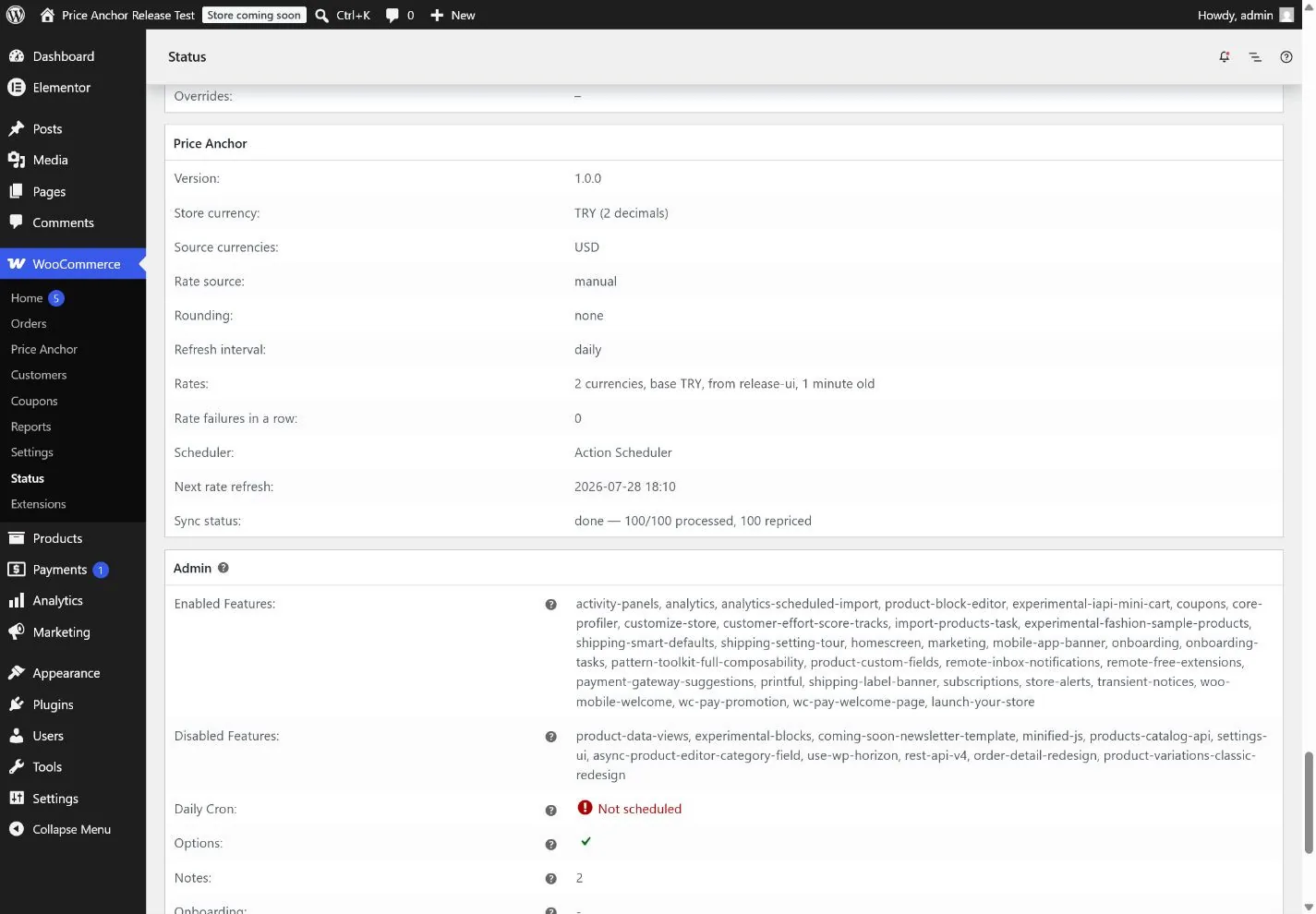Click help icon for Enabled Features

pyautogui.click(x=551, y=605)
